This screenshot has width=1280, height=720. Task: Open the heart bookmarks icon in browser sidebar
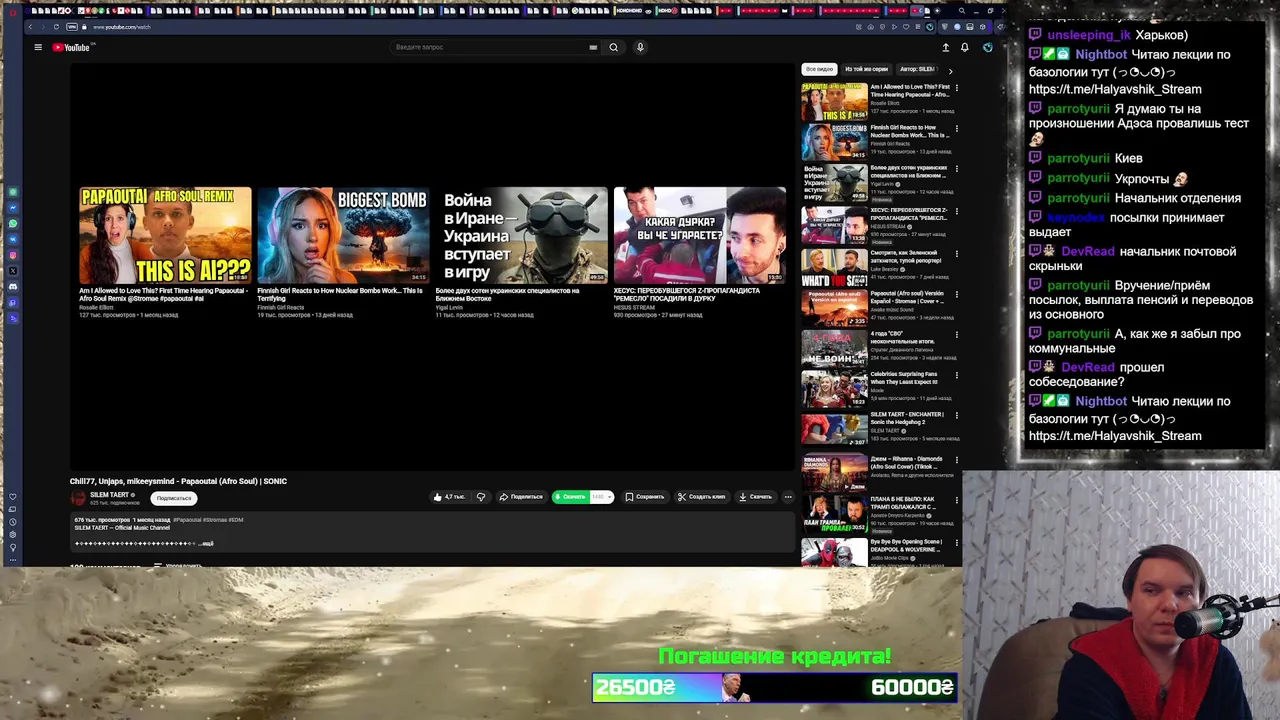13,497
